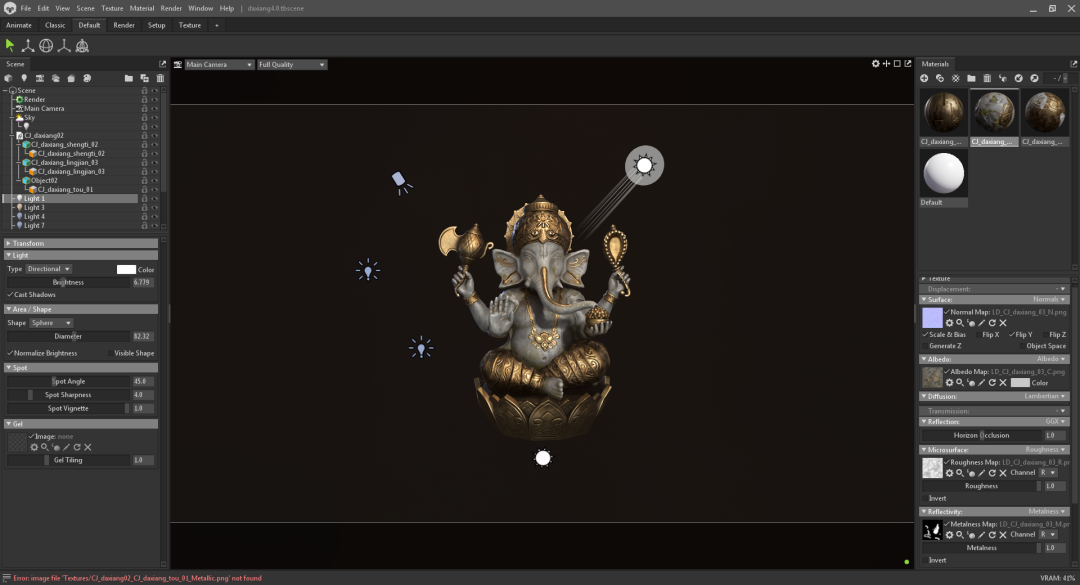Select CJ_daxiang_tou_01 in scene tree
Screen dimensions: 1080x585
pos(65,189)
